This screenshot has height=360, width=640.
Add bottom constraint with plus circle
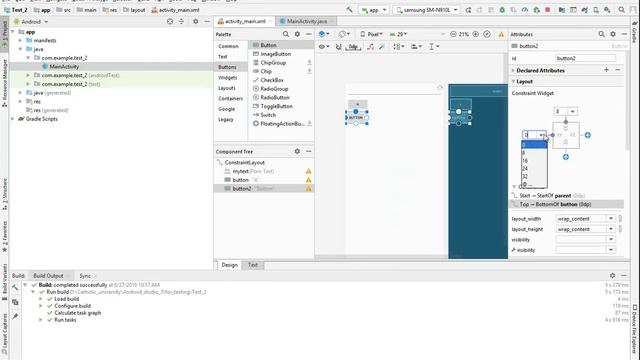tap(566, 157)
